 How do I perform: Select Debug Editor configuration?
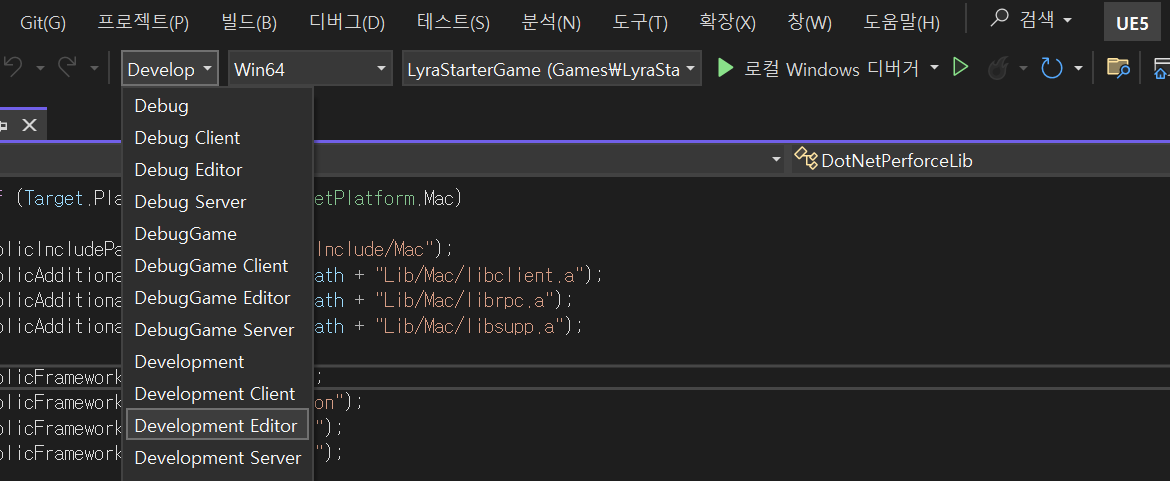click(x=188, y=170)
